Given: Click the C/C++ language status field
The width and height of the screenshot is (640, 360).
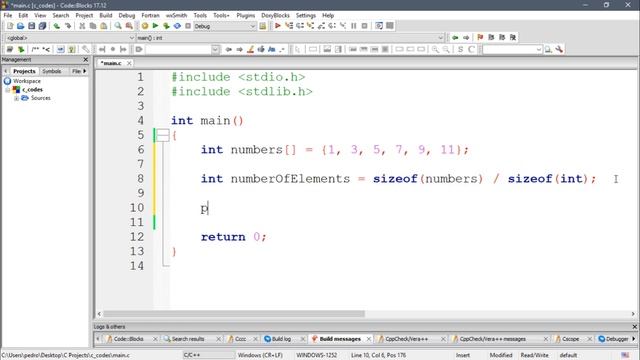Looking at the screenshot, I should point(208,355).
